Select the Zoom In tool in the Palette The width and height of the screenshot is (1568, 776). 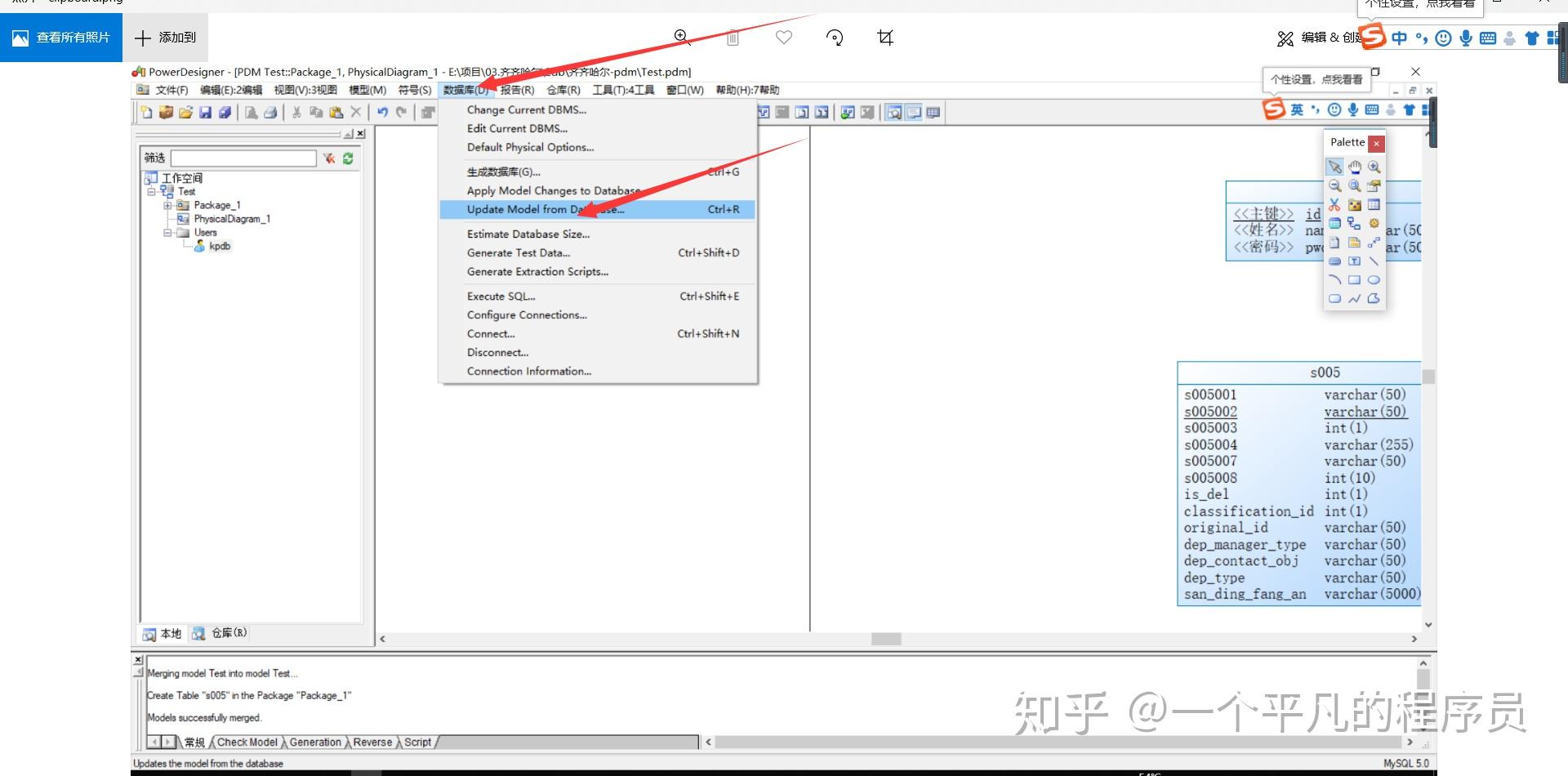[1374, 166]
